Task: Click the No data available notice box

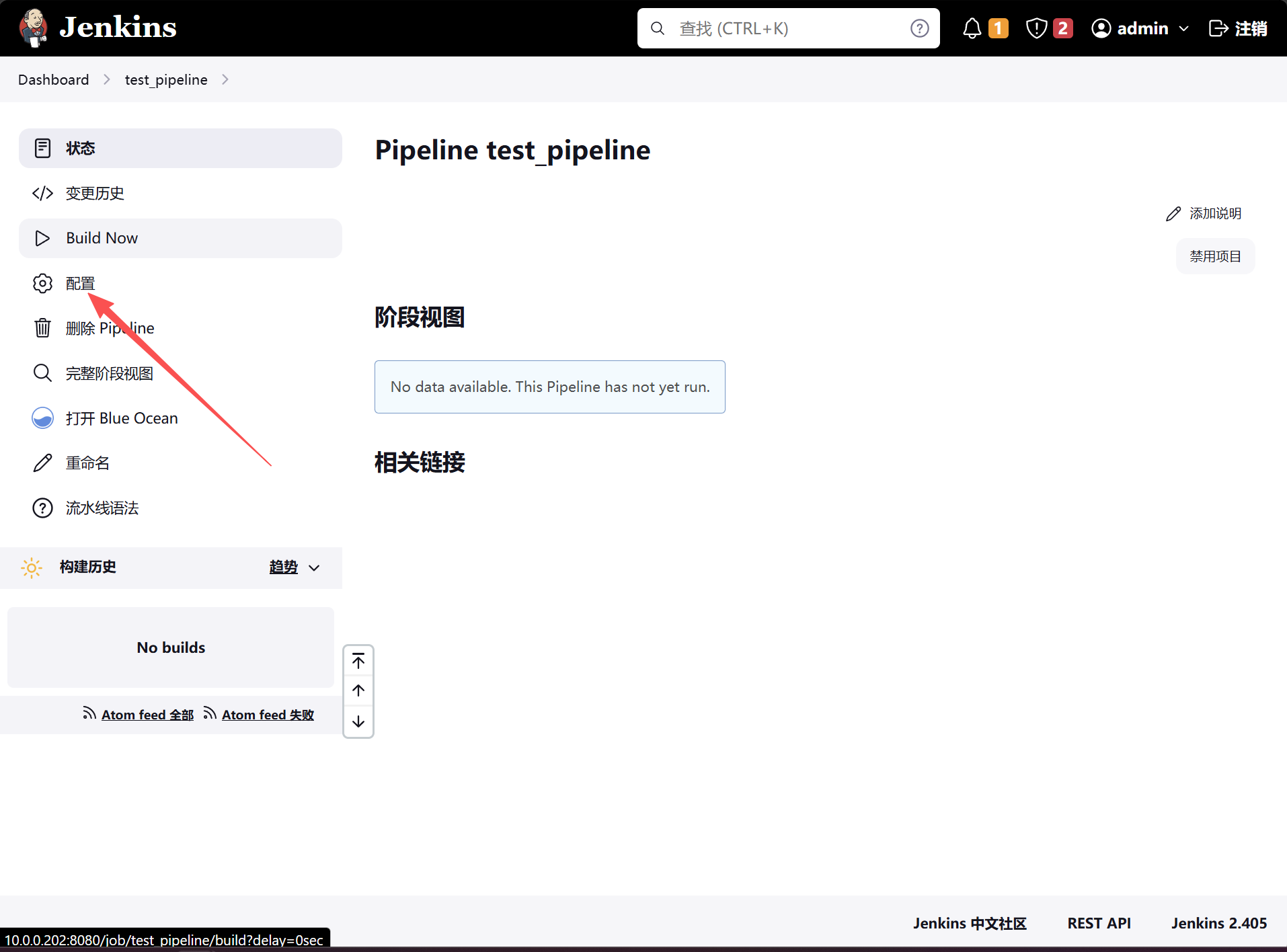Action: [549, 387]
